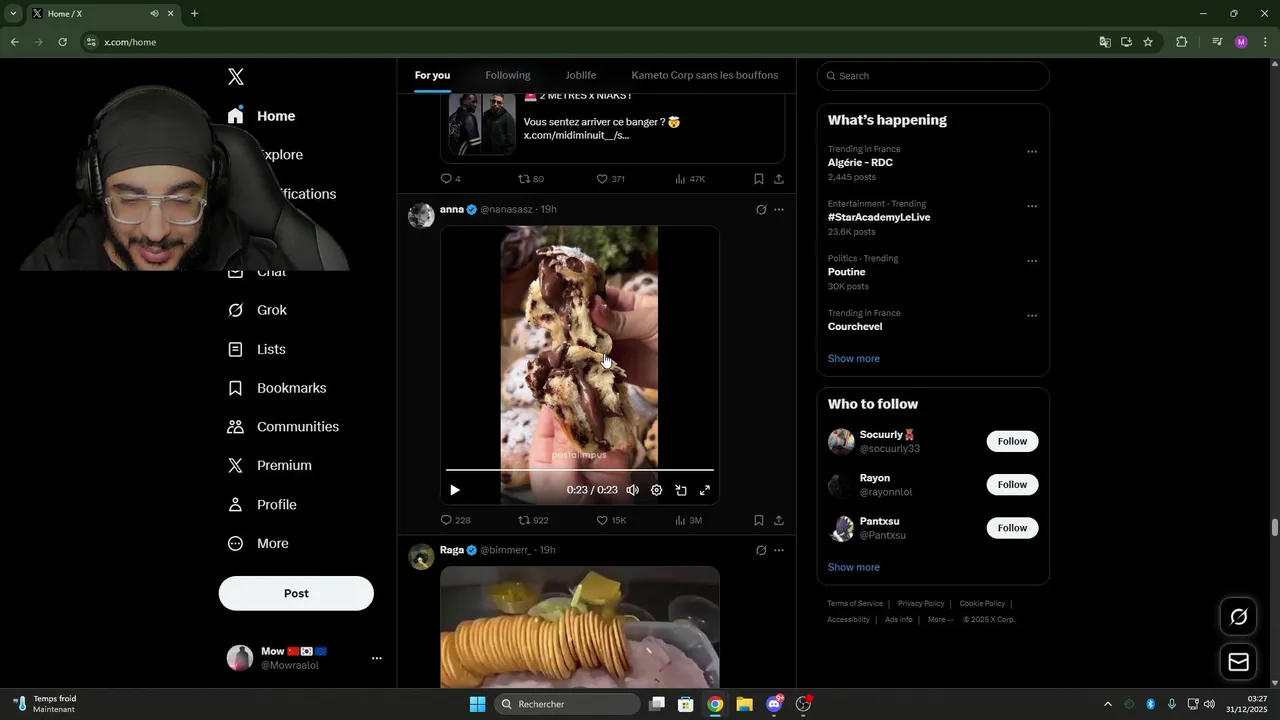Open the X logo home link
Viewport: 1280px width, 720px height.
point(236,77)
